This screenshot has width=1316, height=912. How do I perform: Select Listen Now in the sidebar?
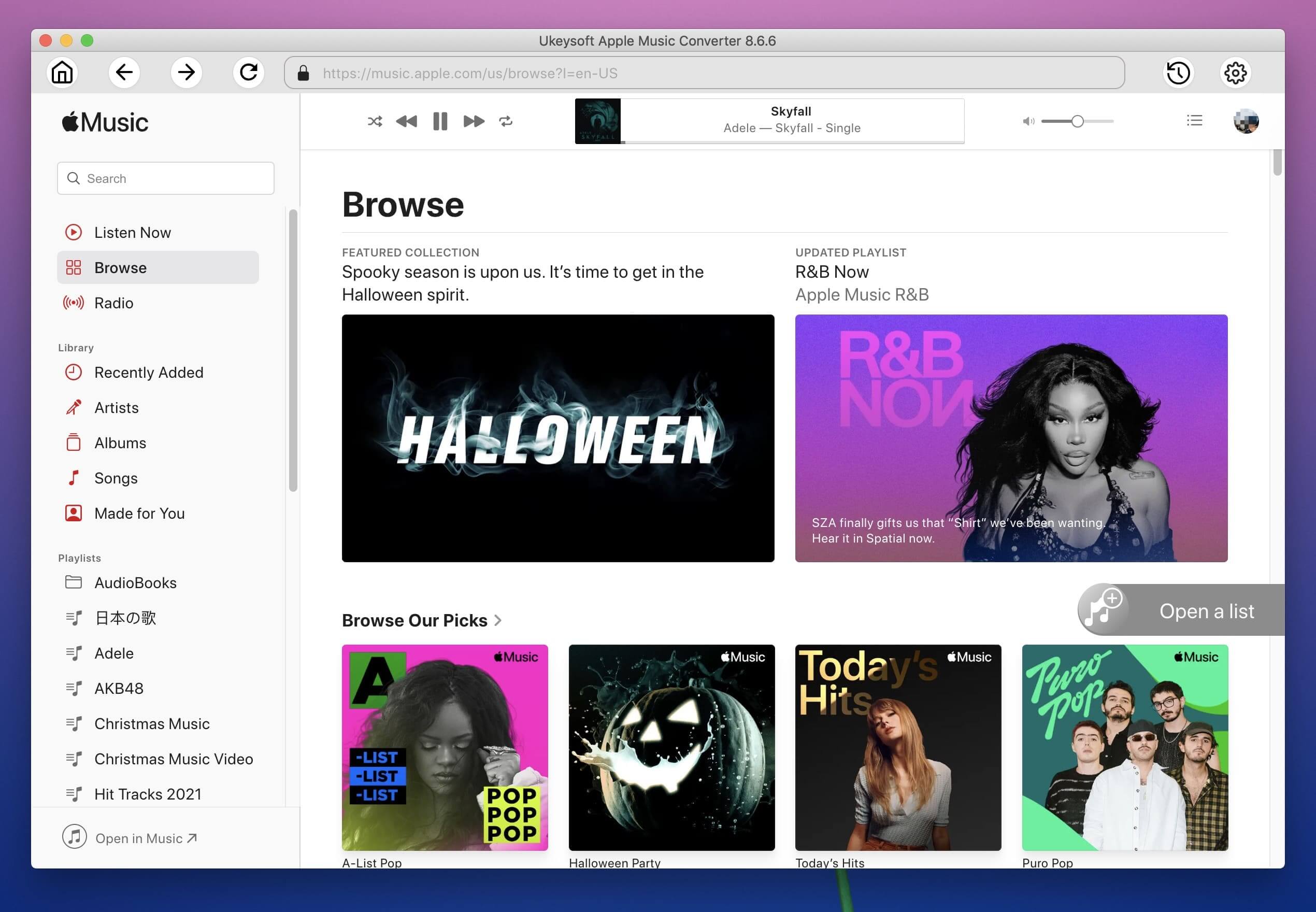pyautogui.click(x=133, y=232)
